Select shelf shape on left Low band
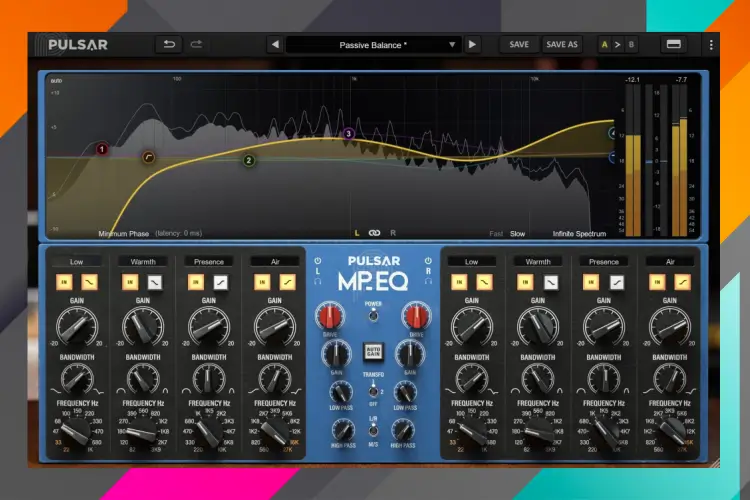Image resolution: width=750 pixels, height=500 pixels. click(89, 284)
